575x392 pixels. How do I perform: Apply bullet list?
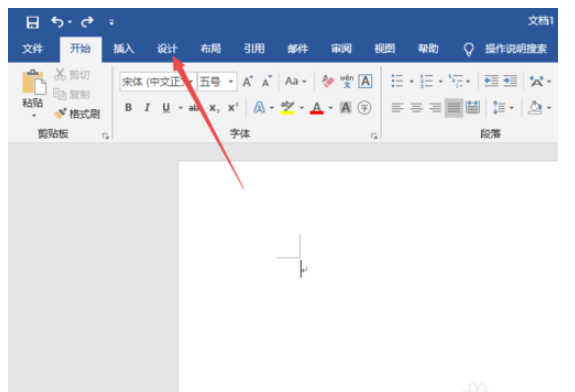[x=397, y=81]
